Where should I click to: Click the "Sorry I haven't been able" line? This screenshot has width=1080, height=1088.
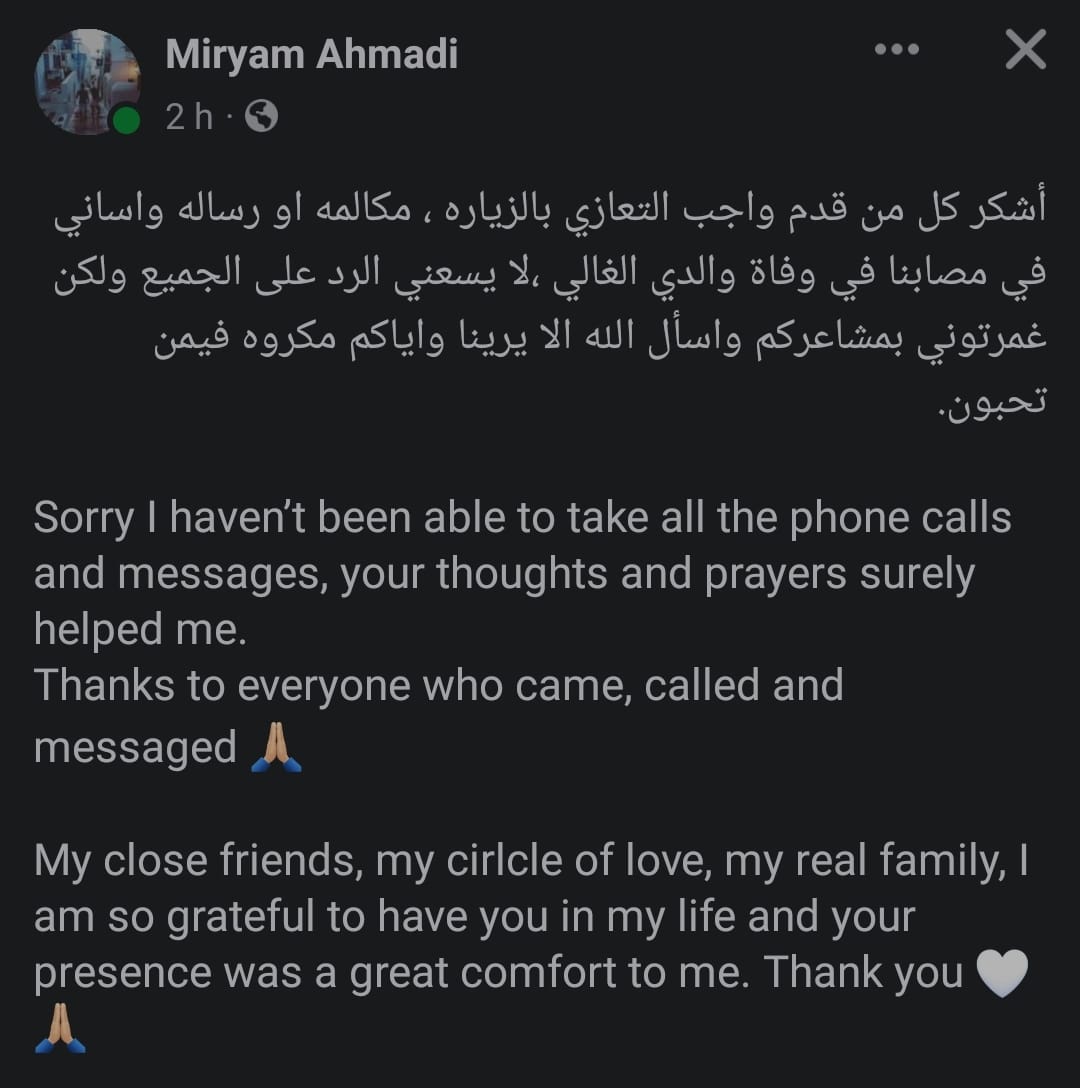pyautogui.click(x=522, y=518)
